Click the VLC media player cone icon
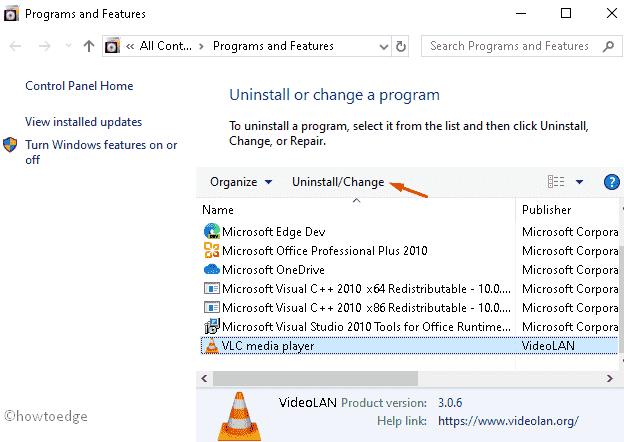 pos(210,346)
